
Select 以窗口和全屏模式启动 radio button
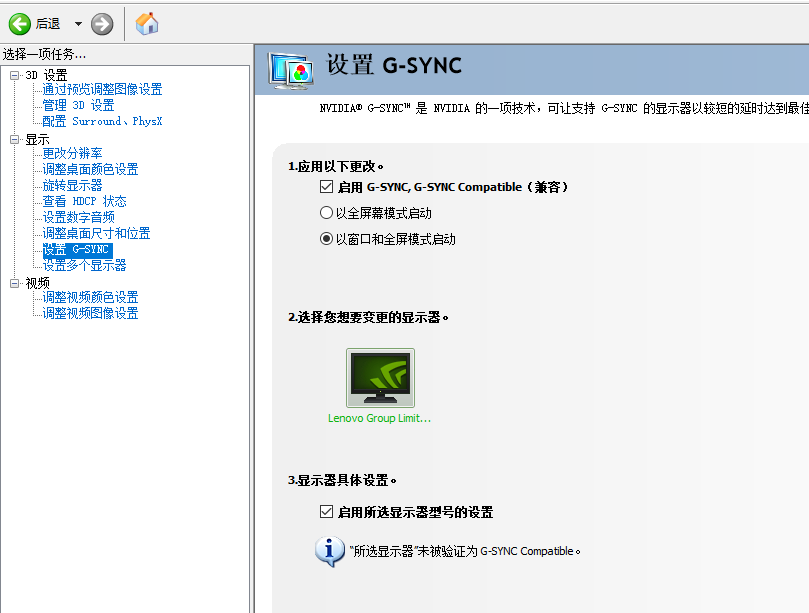click(326, 238)
